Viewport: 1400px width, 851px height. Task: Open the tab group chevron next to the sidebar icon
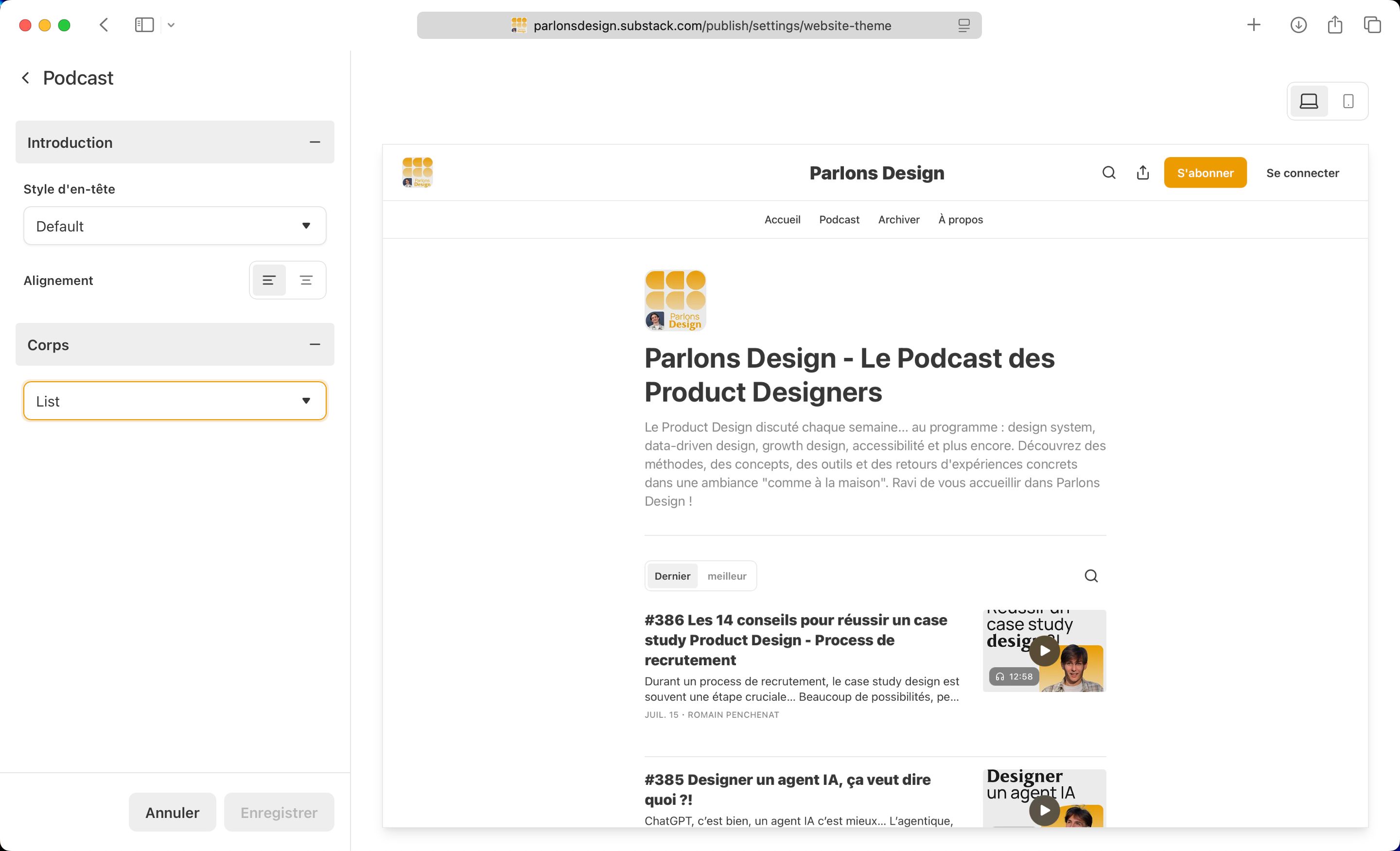click(171, 25)
